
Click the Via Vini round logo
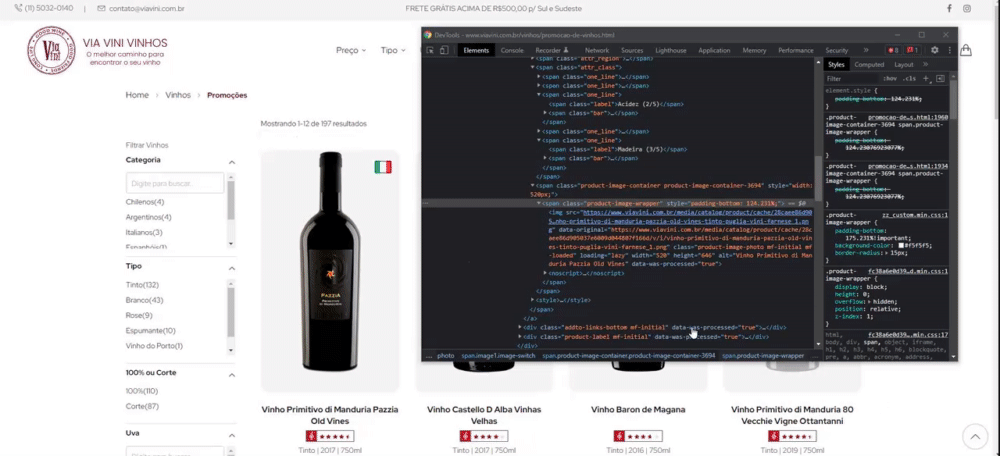click(x=51, y=50)
